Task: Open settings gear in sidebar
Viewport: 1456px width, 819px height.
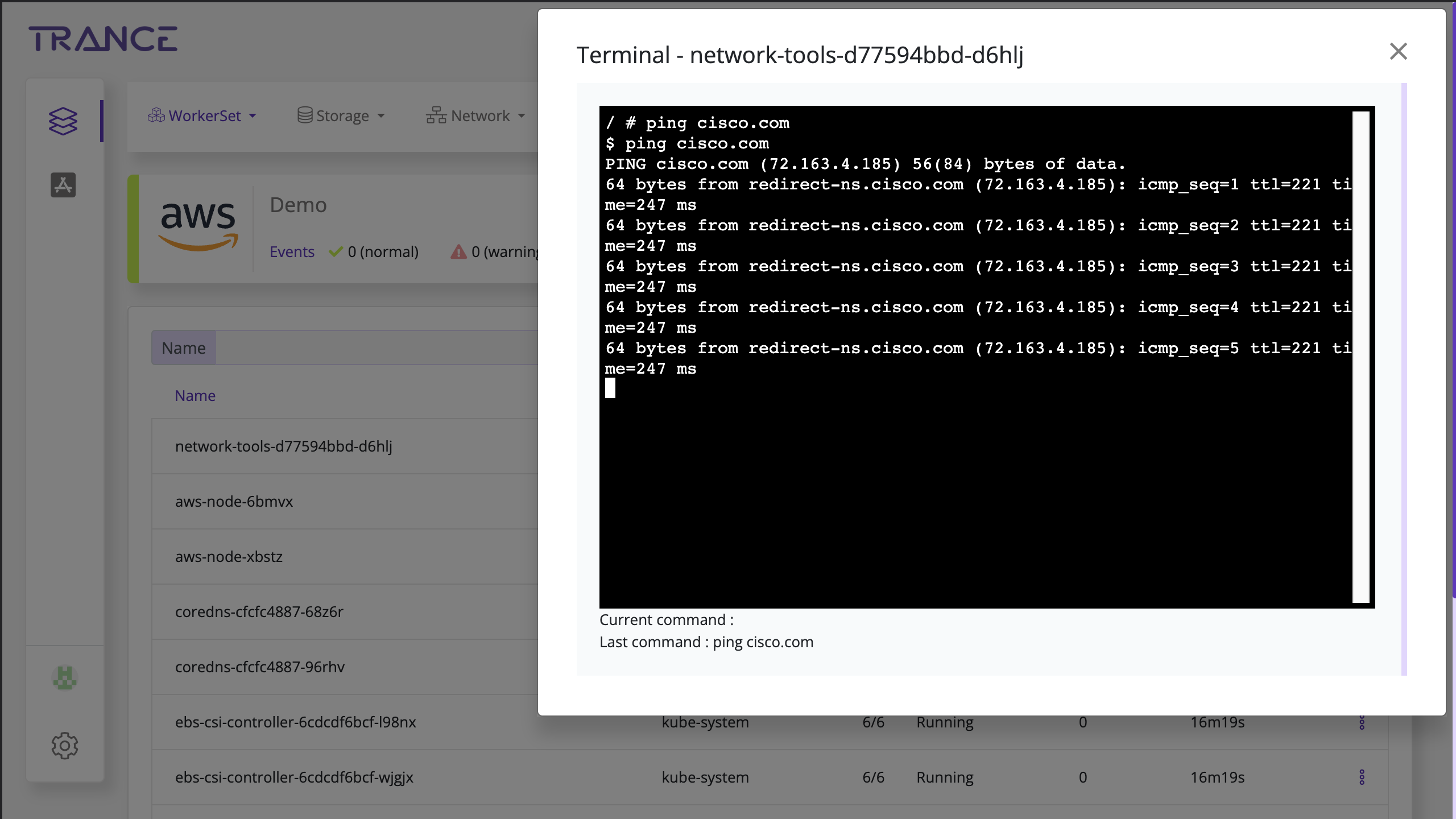Action: 65,745
